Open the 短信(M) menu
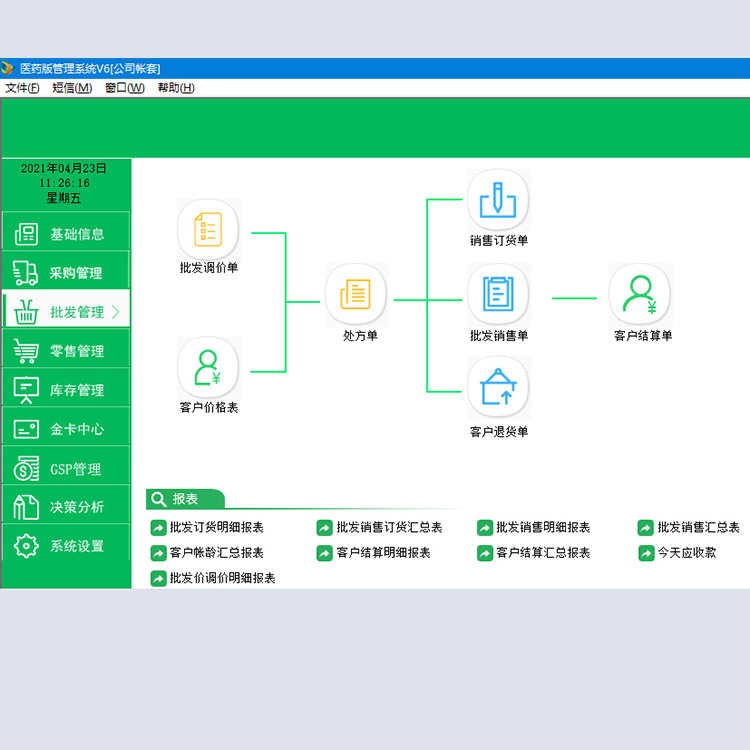 tap(72, 88)
